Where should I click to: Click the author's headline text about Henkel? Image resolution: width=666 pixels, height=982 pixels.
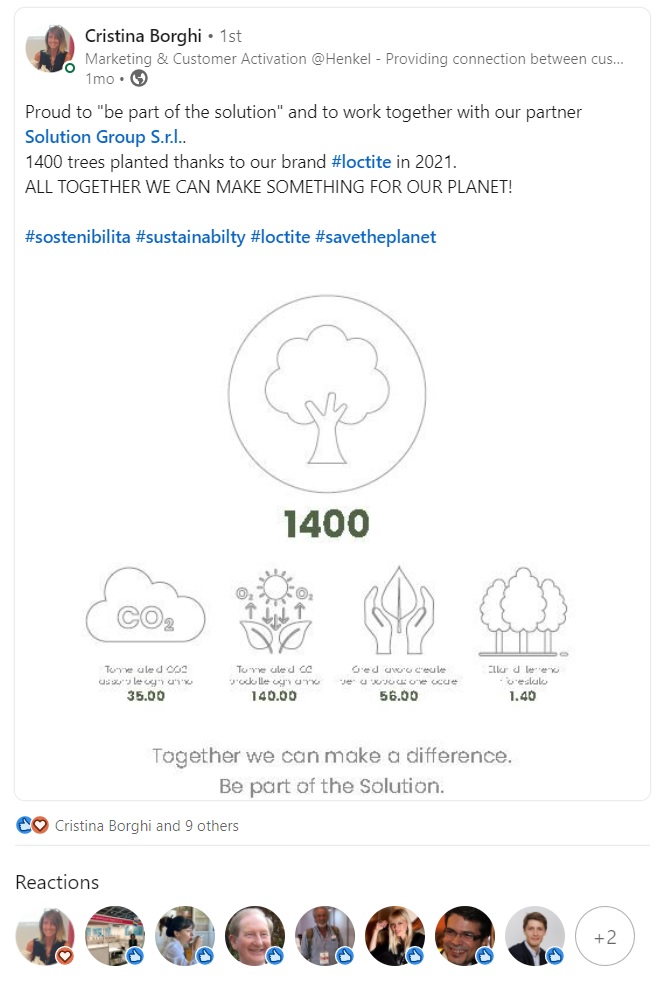pyautogui.click(x=354, y=59)
